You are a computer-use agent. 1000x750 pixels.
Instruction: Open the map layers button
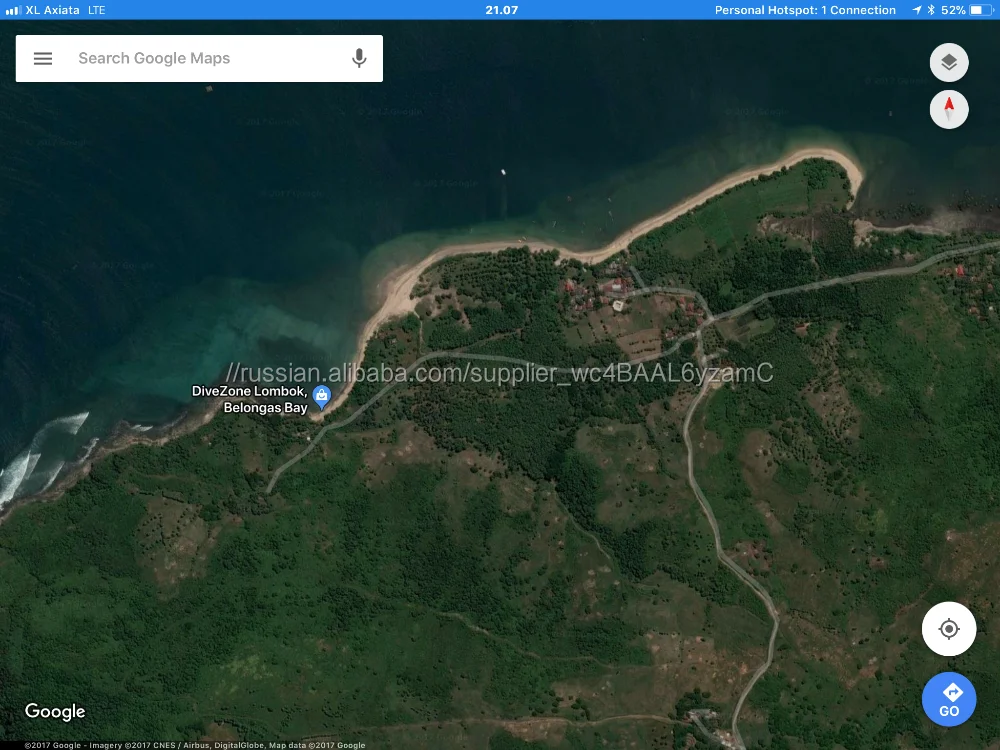pyautogui.click(x=949, y=62)
